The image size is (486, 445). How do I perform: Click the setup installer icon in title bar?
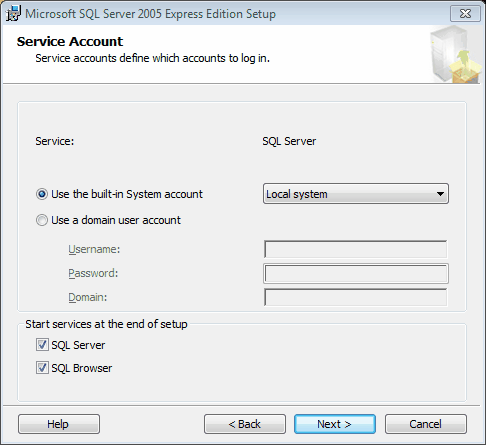point(13,14)
